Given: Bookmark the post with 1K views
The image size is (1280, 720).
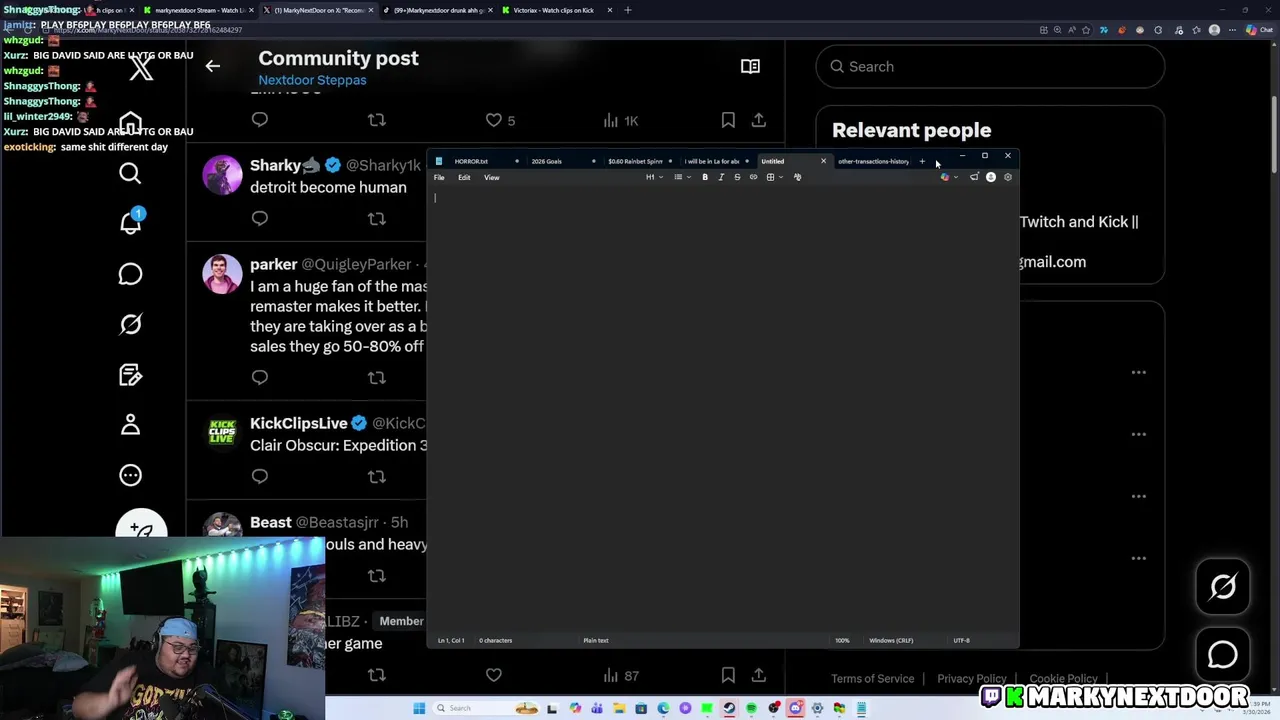Looking at the screenshot, I should (728, 120).
